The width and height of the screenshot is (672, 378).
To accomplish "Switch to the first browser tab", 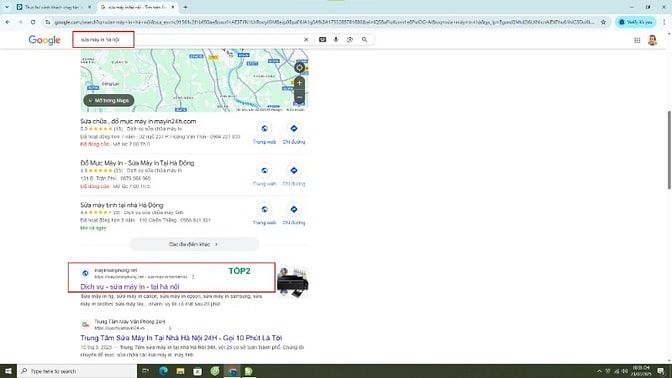I will pos(52,7).
